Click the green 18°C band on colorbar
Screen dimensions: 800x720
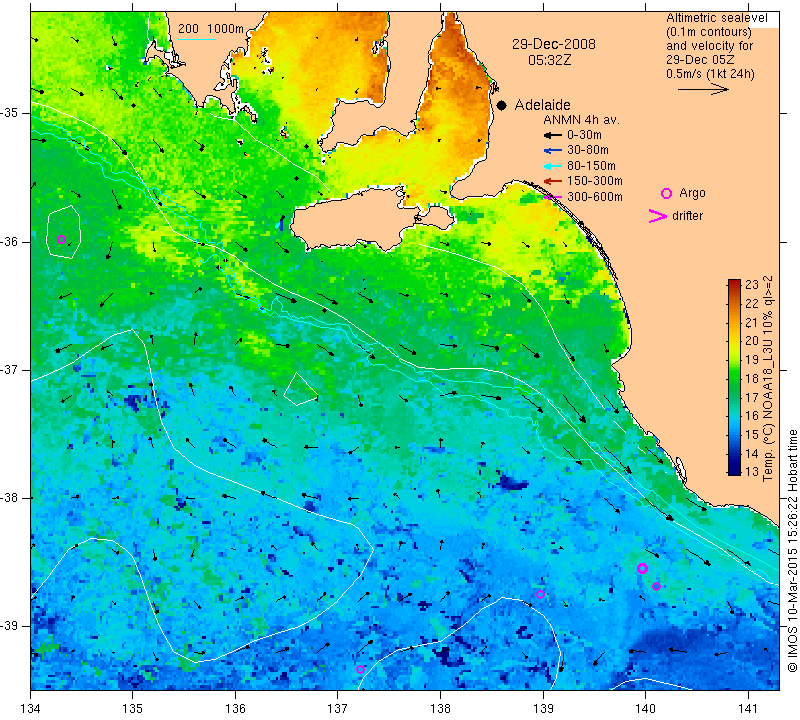(734, 378)
